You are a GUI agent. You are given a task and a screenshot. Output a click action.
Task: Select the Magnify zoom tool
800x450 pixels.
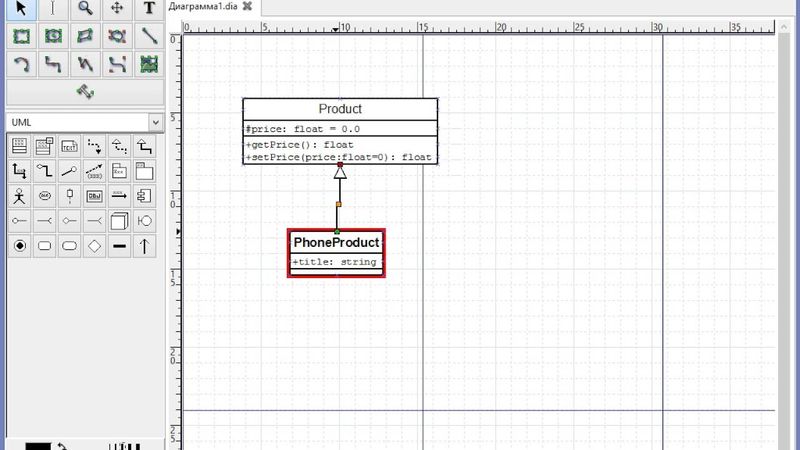(x=86, y=8)
